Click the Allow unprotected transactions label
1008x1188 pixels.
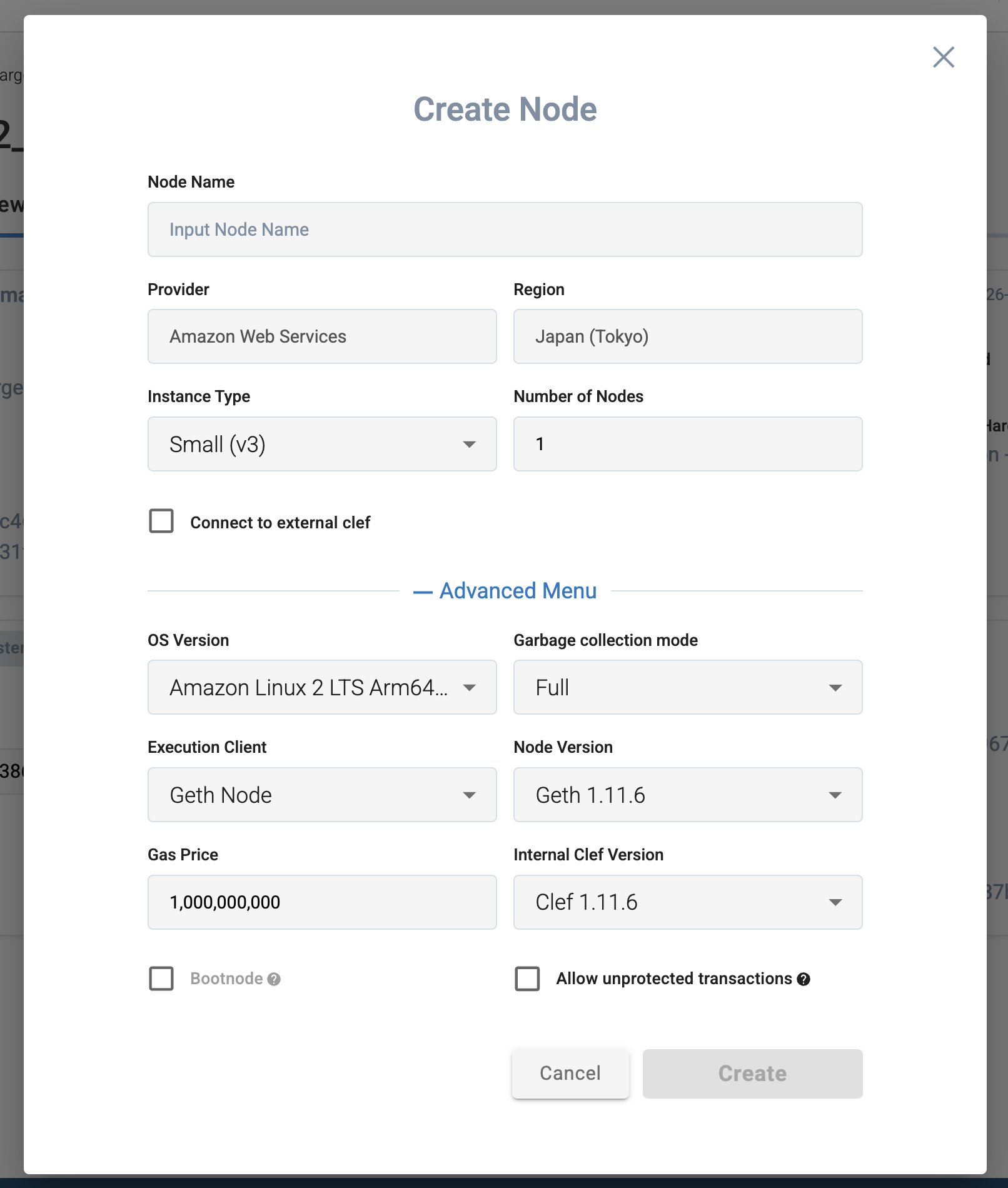point(674,979)
